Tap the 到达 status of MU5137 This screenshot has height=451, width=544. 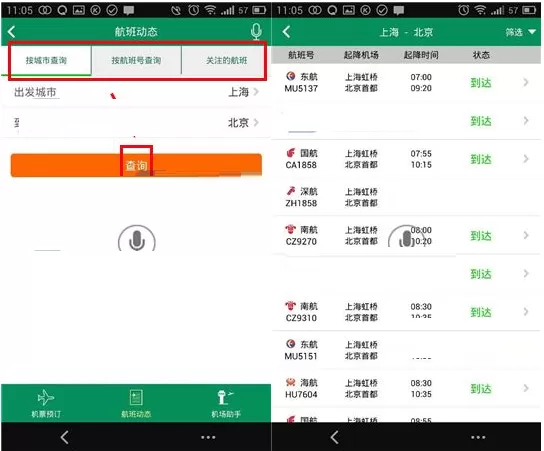[x=481, y=83]
